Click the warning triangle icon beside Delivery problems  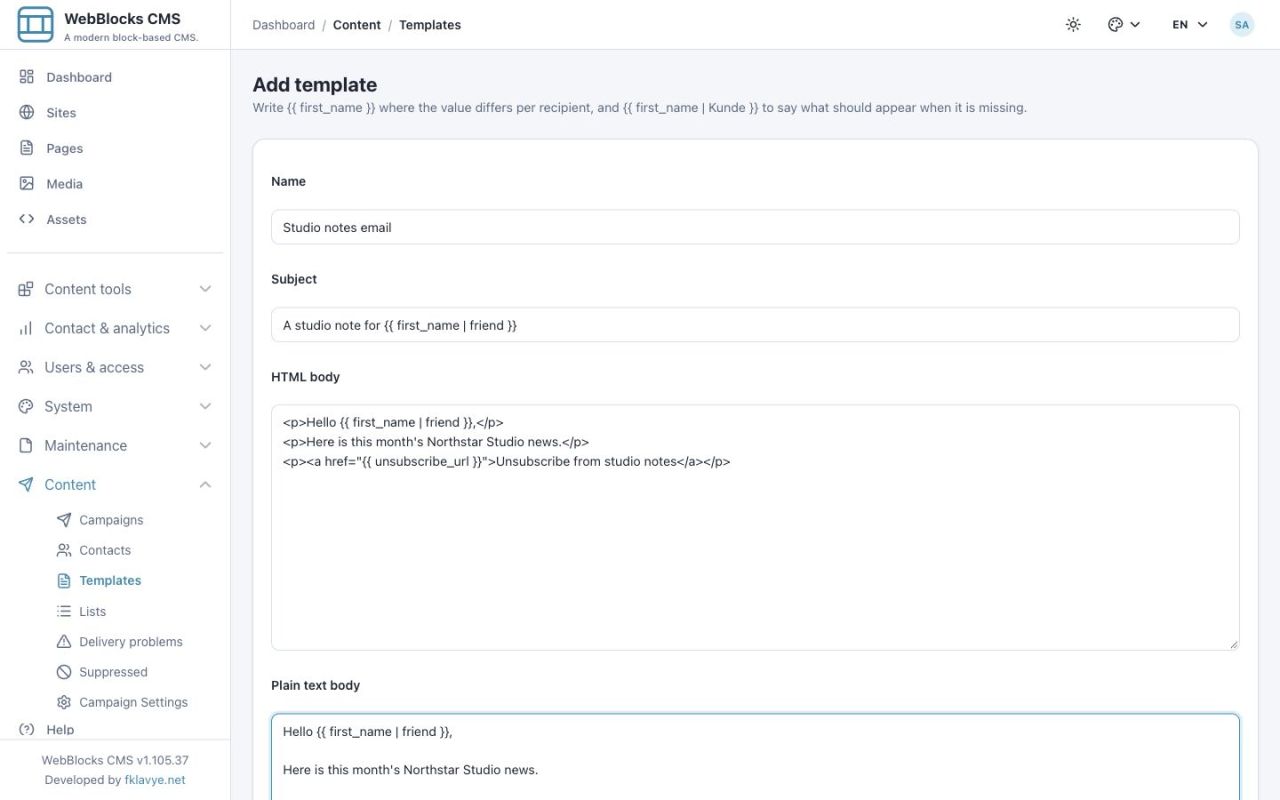point(64,642)
